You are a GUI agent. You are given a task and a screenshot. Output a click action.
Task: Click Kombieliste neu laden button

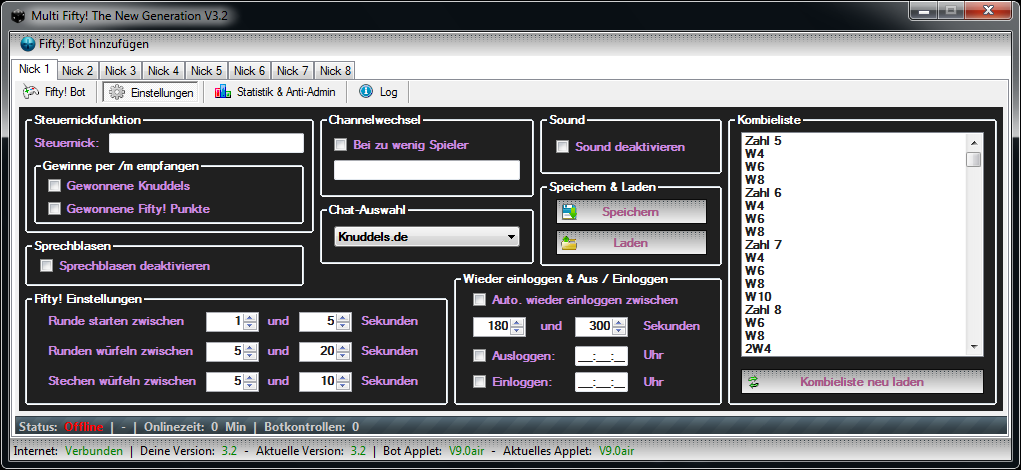coord(862,382)
